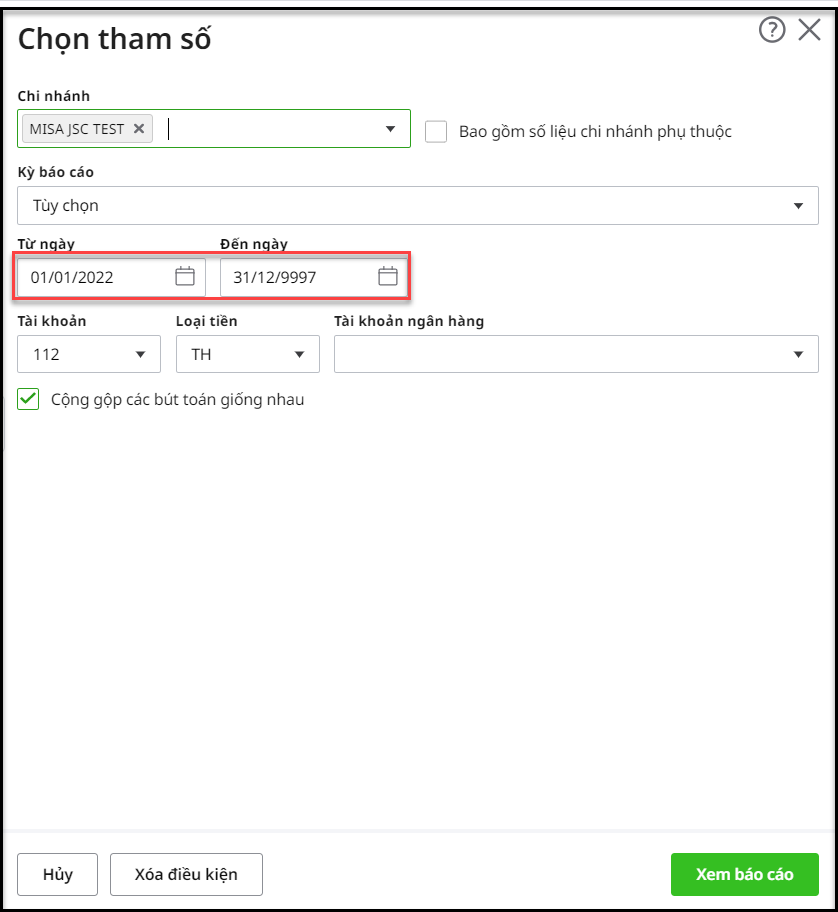Viewport: 838px width, 912px height.
Task: Click the Tùy chọn value in Kỳ báo cáo
Action: tap(66, 206)
